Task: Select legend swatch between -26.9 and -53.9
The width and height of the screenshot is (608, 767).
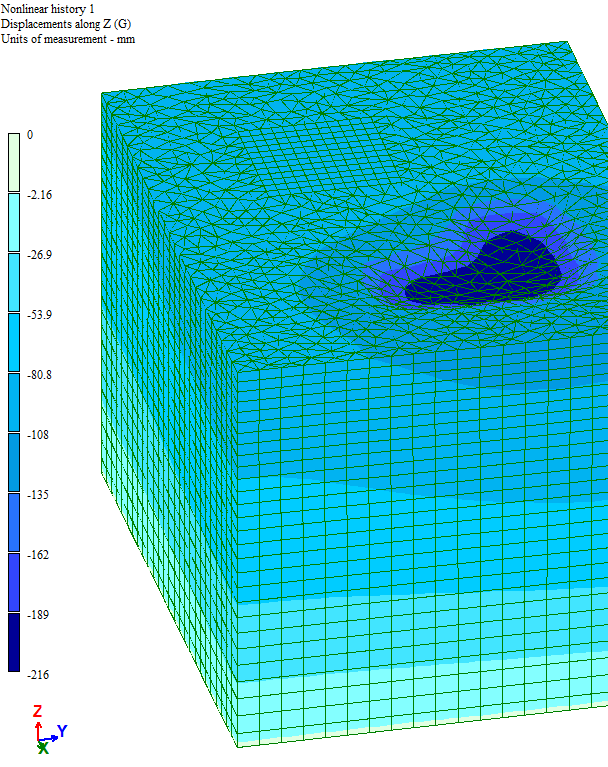Action: [x=14, y=282]
